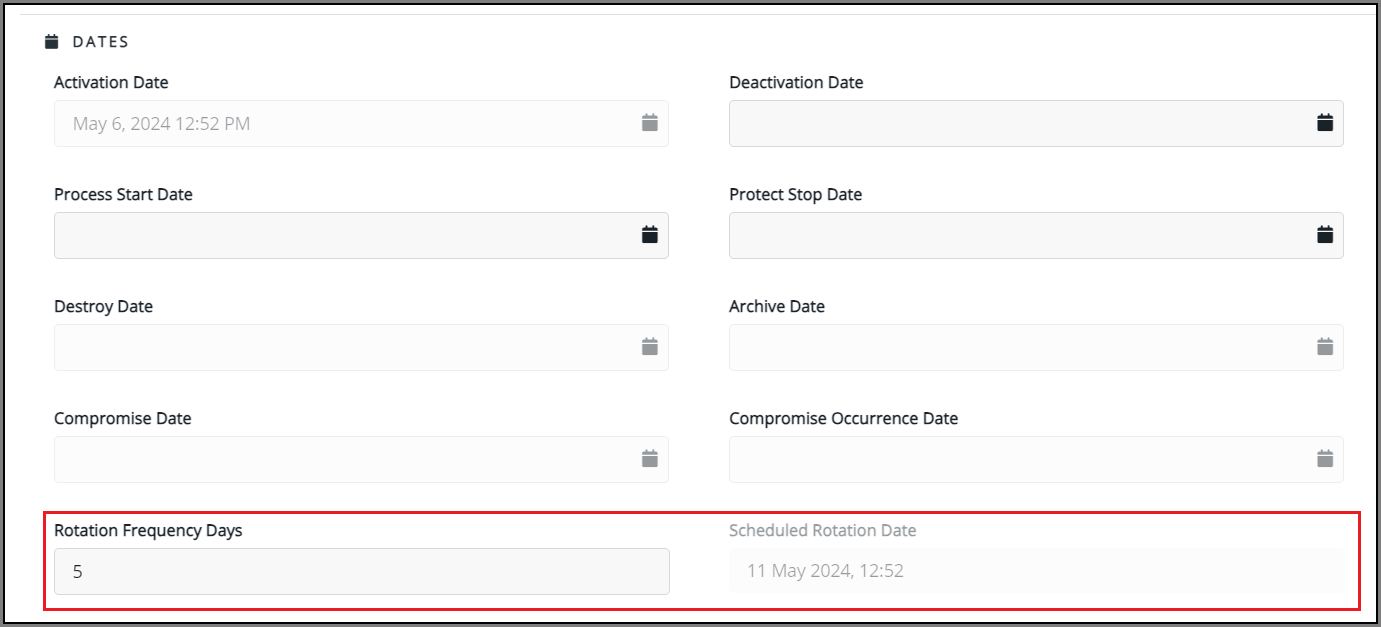
Task: Focus the Protect Stop Date input box
Action: [1015, 236]
